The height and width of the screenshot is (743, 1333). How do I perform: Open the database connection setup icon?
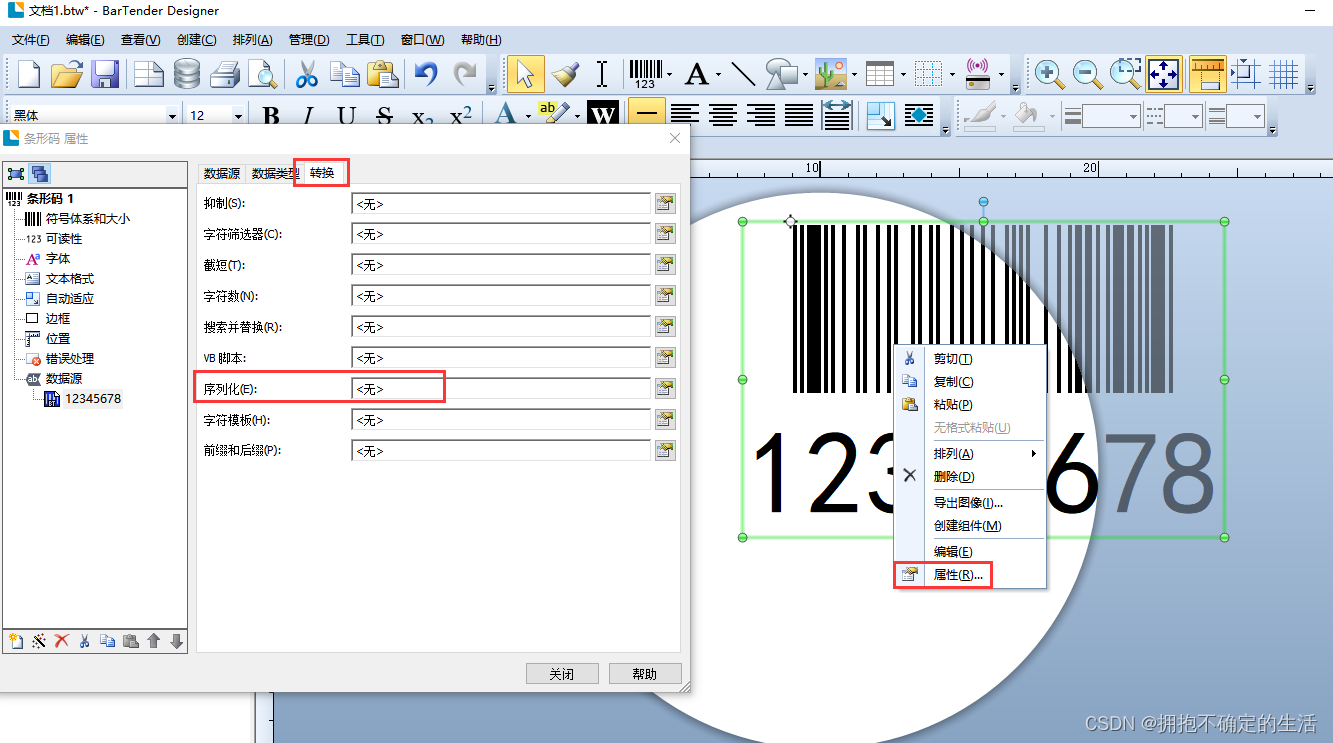point(187,74)
